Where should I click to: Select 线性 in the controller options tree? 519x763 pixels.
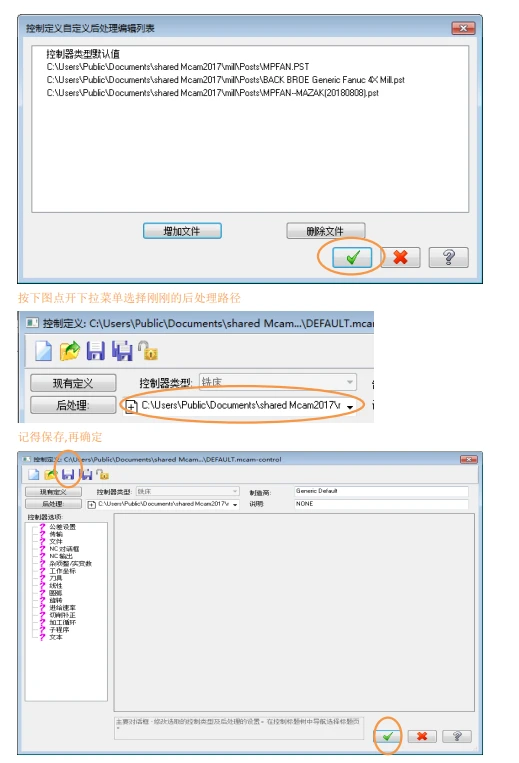pyautogui.click(x=56, y=586)
